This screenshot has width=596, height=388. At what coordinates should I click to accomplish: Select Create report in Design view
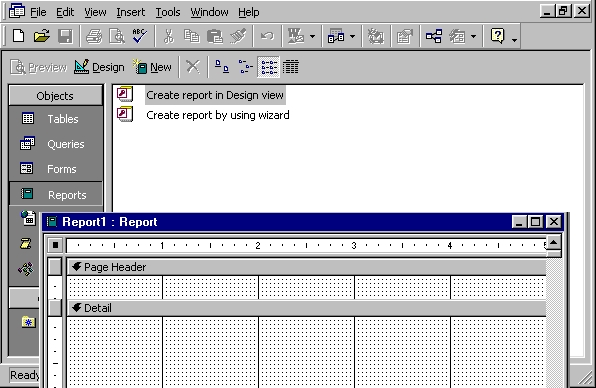click(215, 95)
